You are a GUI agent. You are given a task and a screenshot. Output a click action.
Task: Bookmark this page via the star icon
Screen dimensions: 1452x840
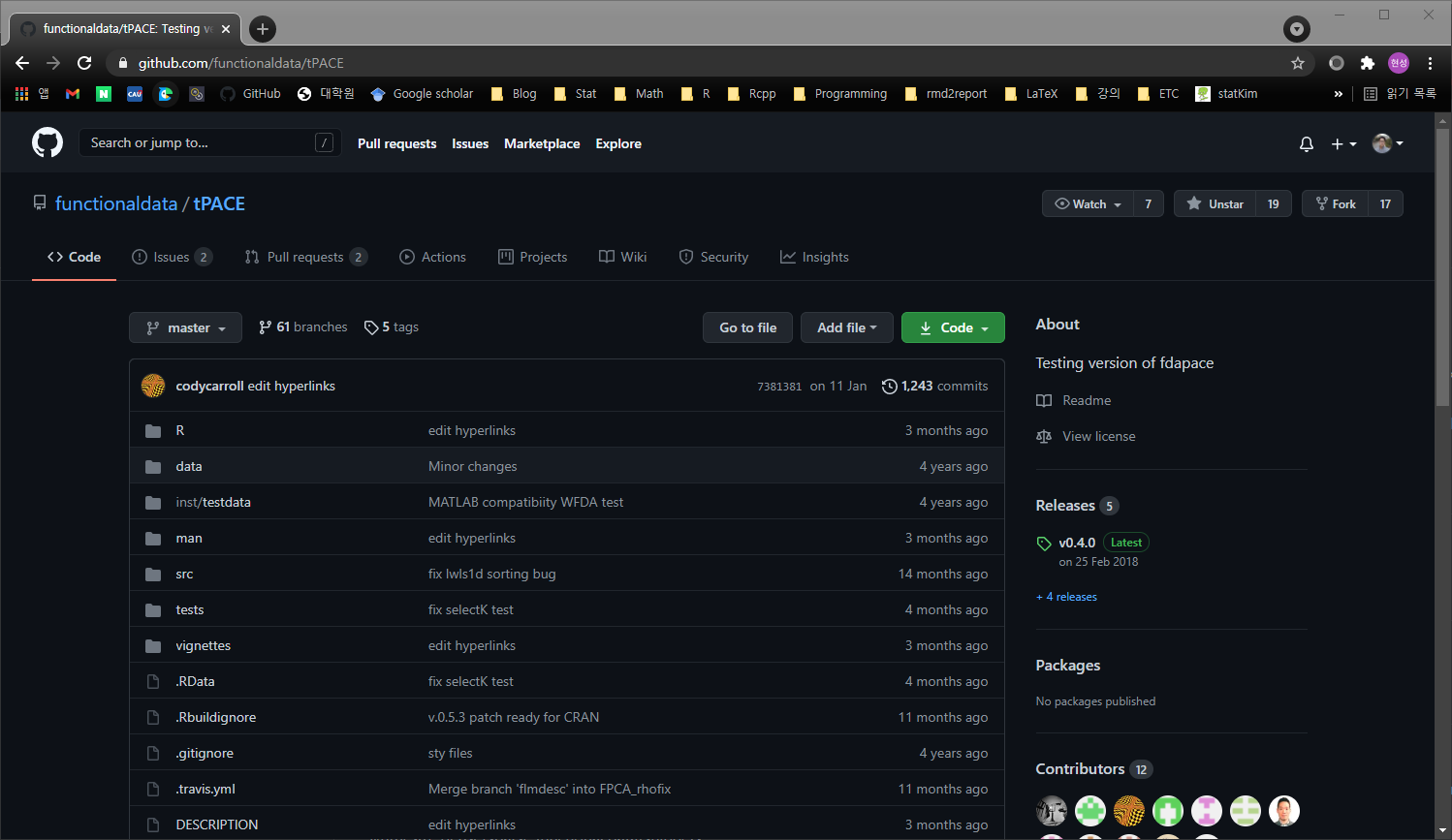click(1299, 63)
